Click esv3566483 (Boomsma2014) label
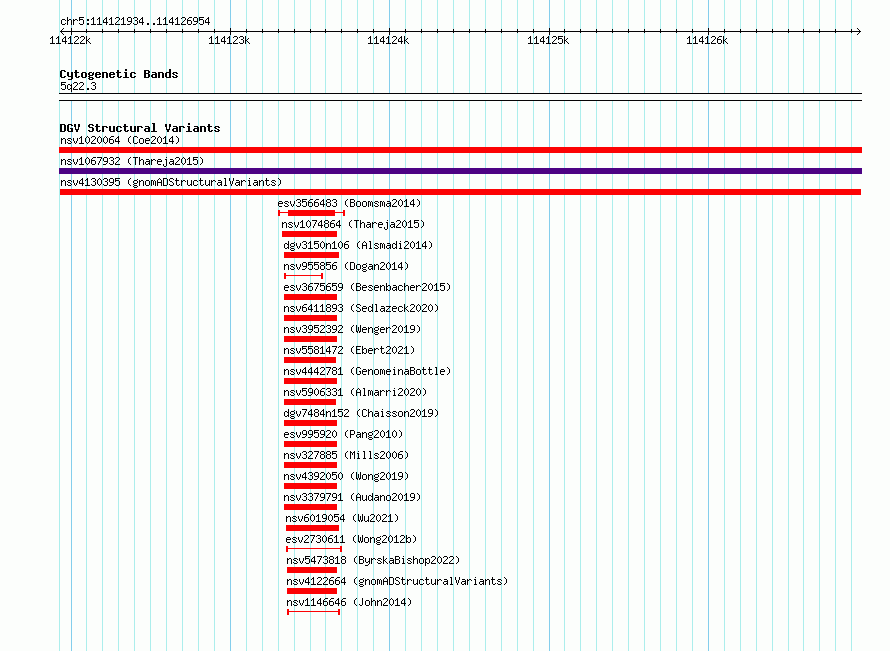The width and height of the screenshot is (890, 651). [349, 203]
